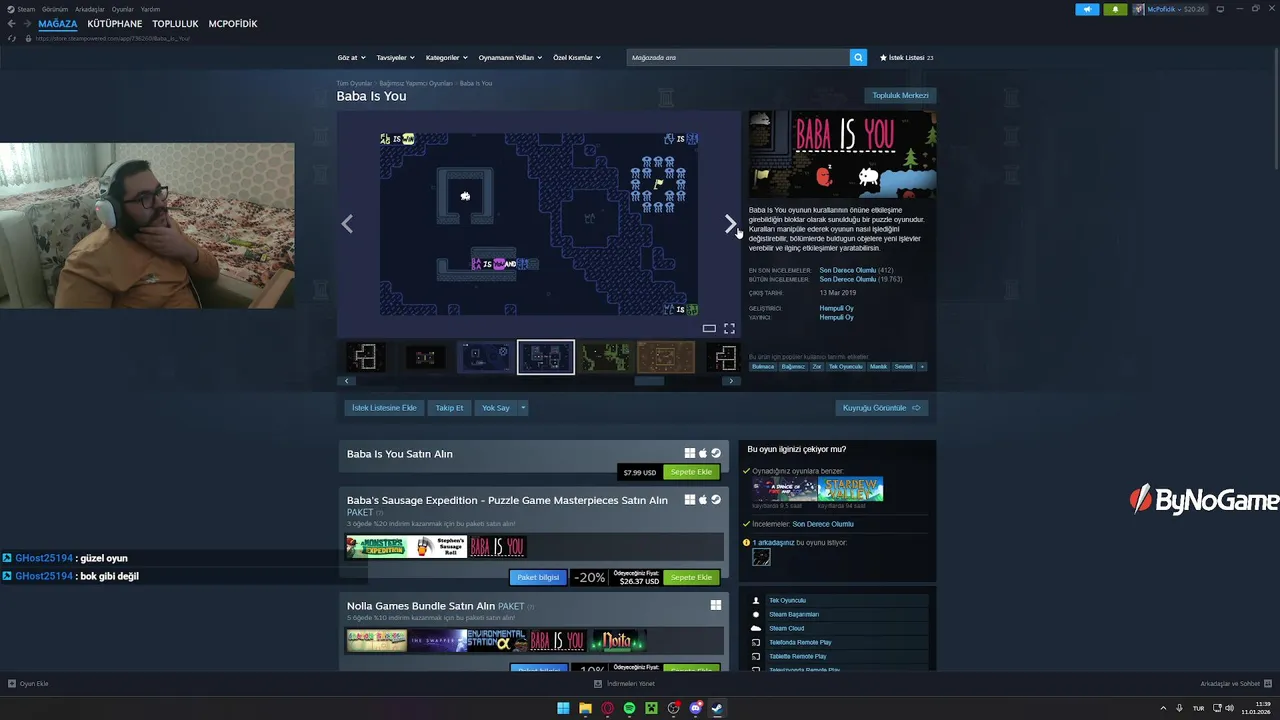Expand the Özel Kısımlar dropdown
The width and height of the screenshot is (1280, 720).
[x=577, y=57]
